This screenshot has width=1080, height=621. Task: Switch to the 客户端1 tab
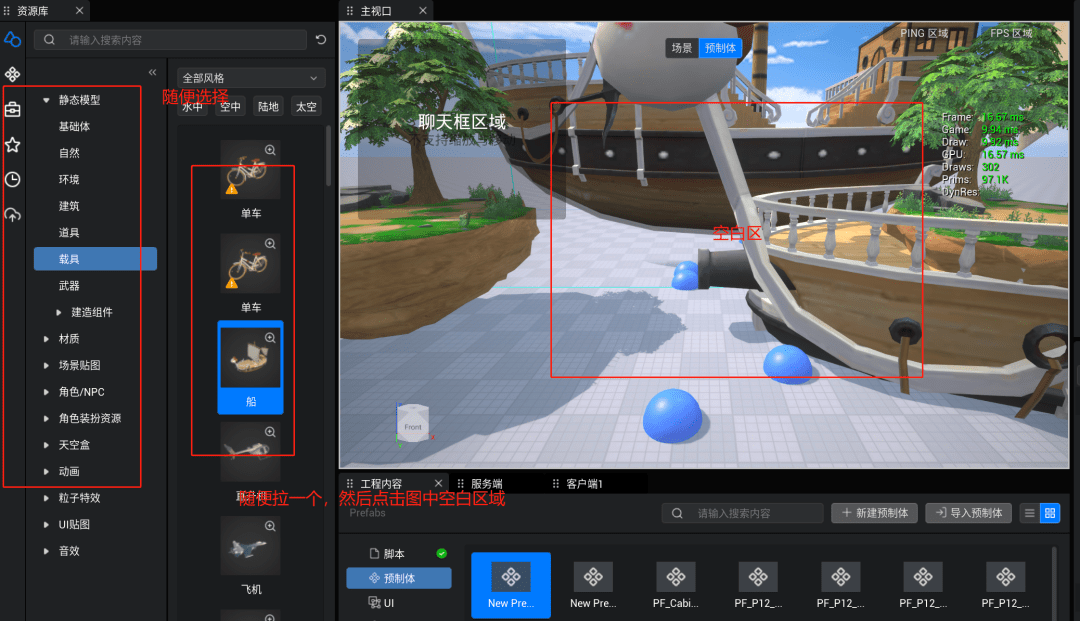[584, 484]
